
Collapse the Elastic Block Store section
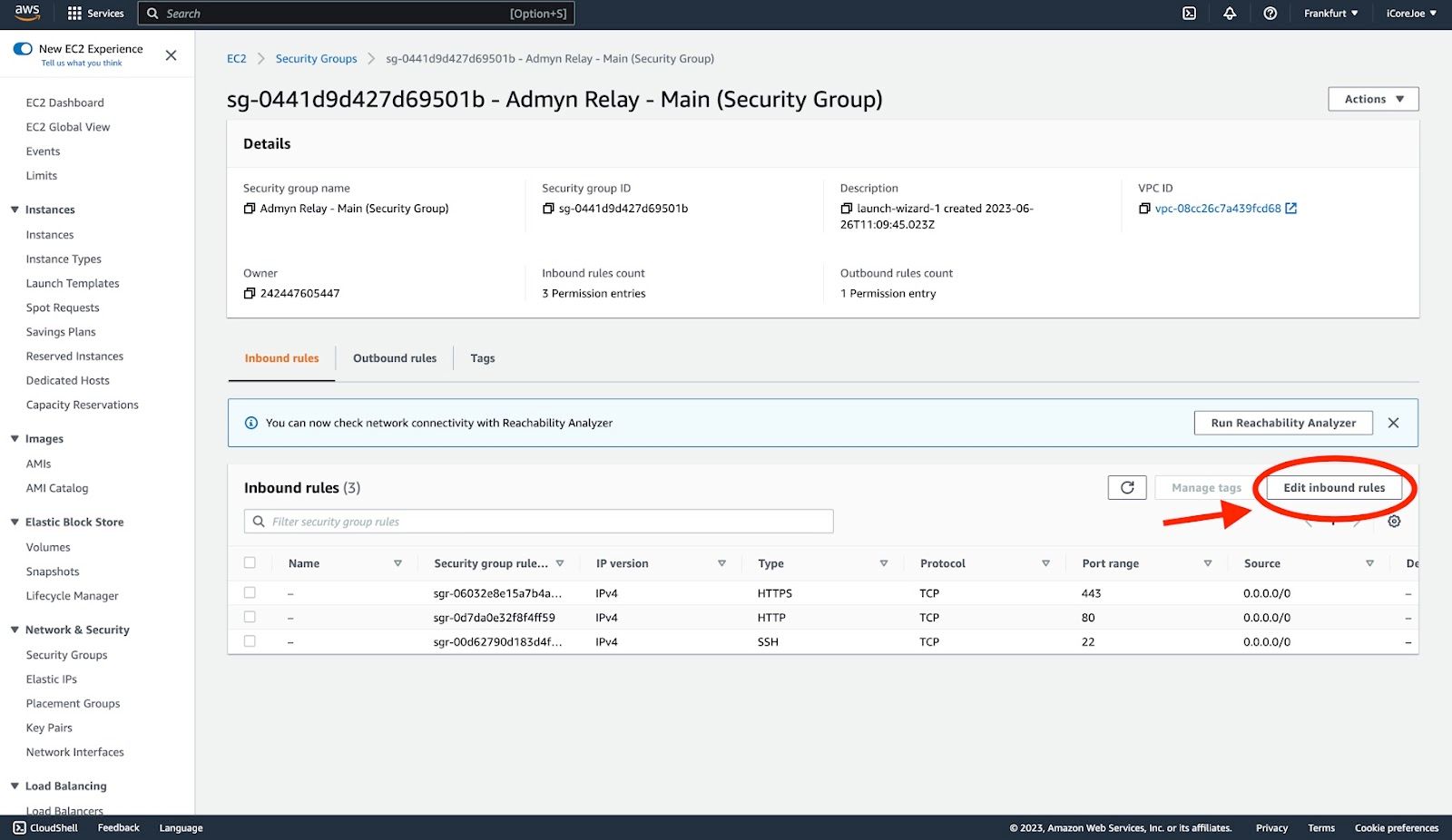click(x=15, y=523)
